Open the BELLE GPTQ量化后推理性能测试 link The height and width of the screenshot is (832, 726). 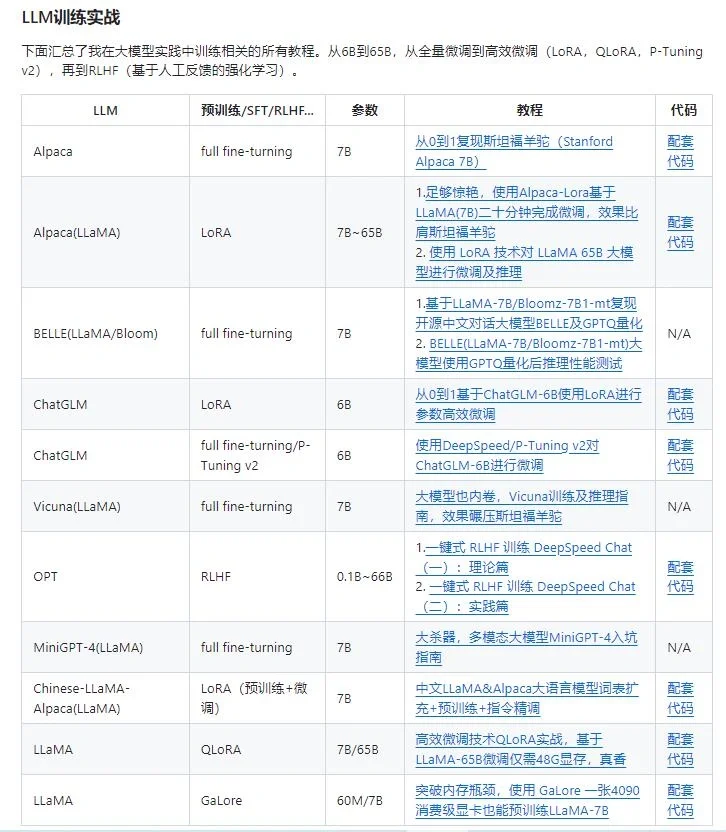[529, 353]
